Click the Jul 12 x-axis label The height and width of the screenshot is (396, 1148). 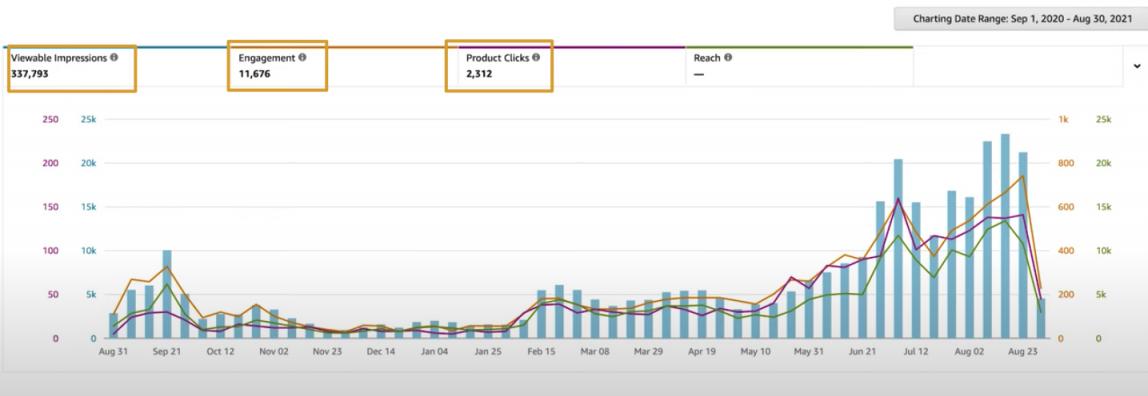pos(915,351)
